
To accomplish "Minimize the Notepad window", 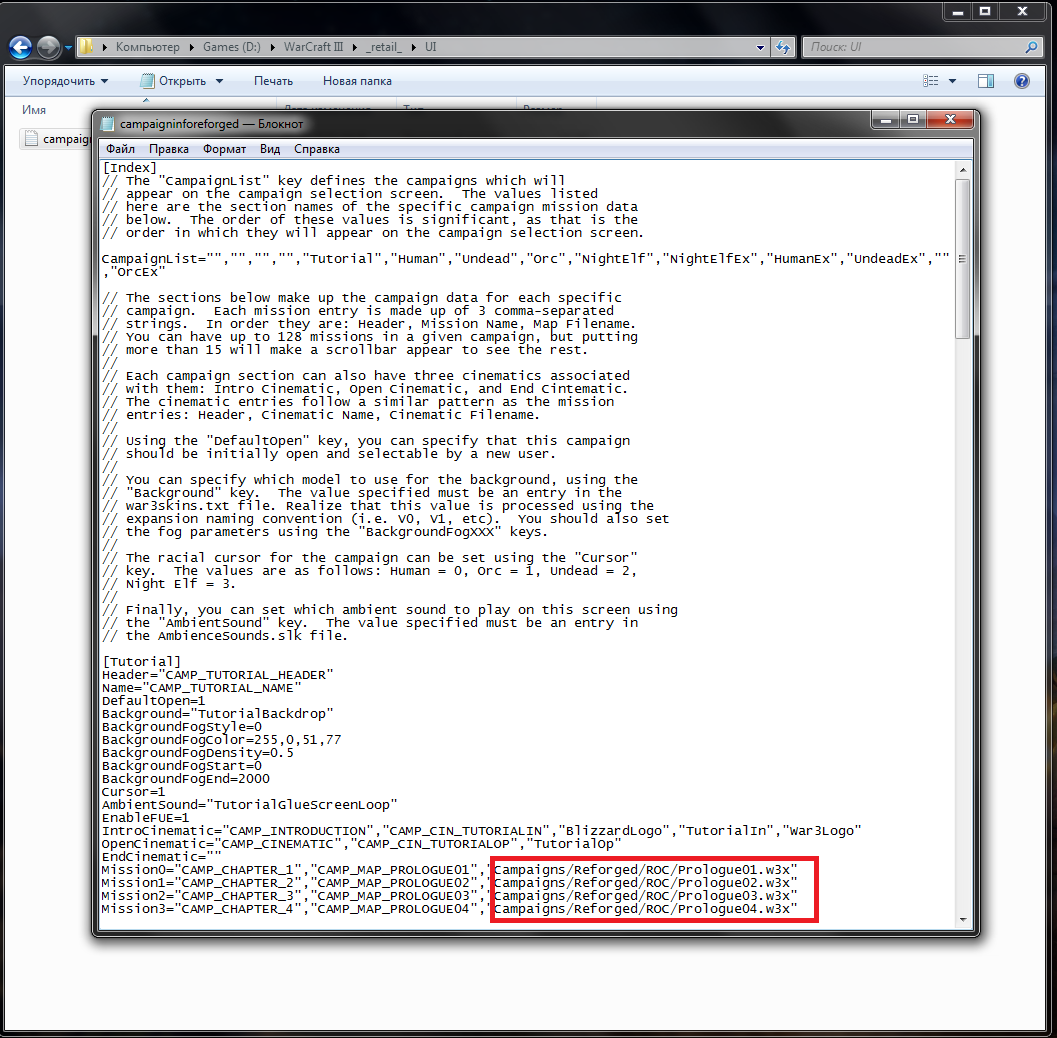I will coord(886,119).
